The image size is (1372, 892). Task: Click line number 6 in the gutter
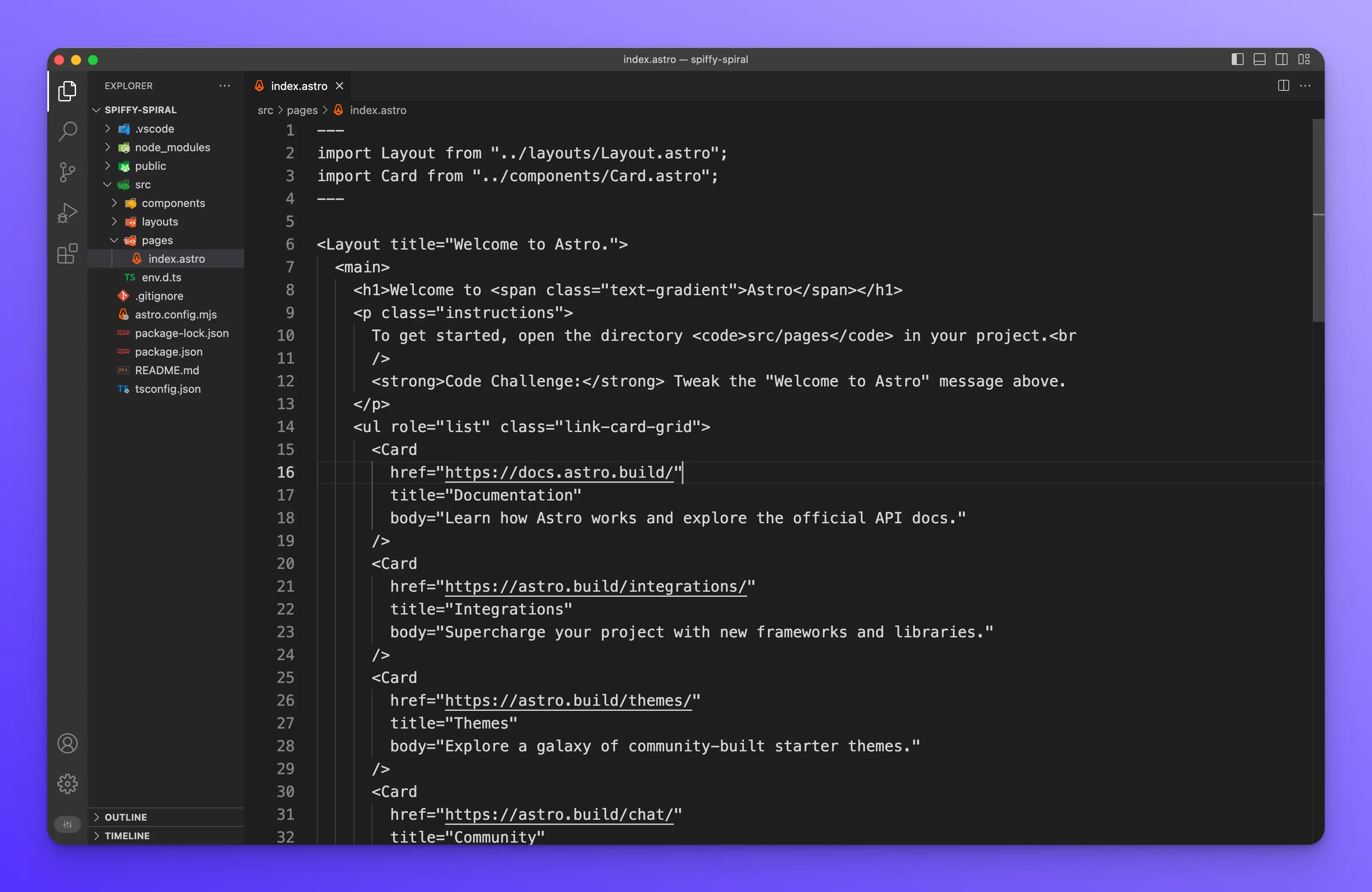point(290,244)
